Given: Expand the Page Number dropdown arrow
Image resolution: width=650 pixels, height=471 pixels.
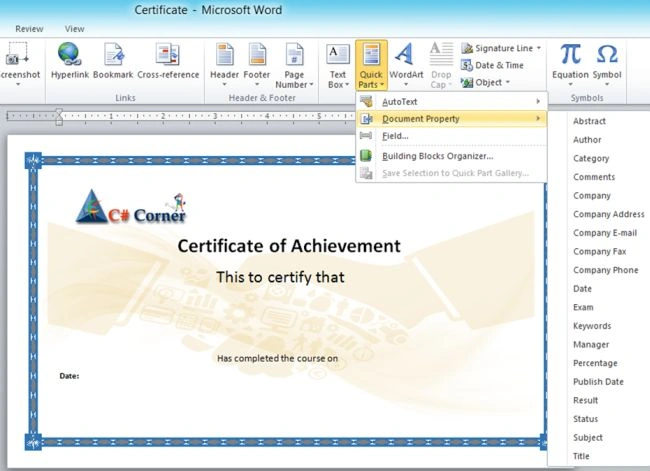Looking at the screenshot, I should [x=311, y=85].
